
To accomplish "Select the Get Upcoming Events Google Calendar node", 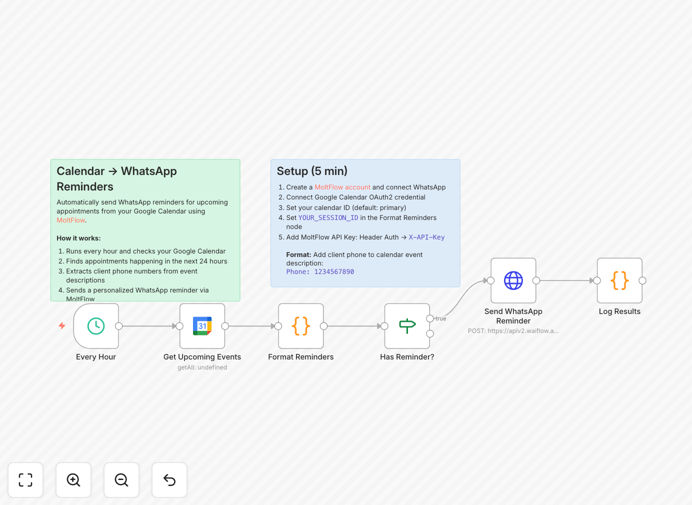I will [202, 326].
